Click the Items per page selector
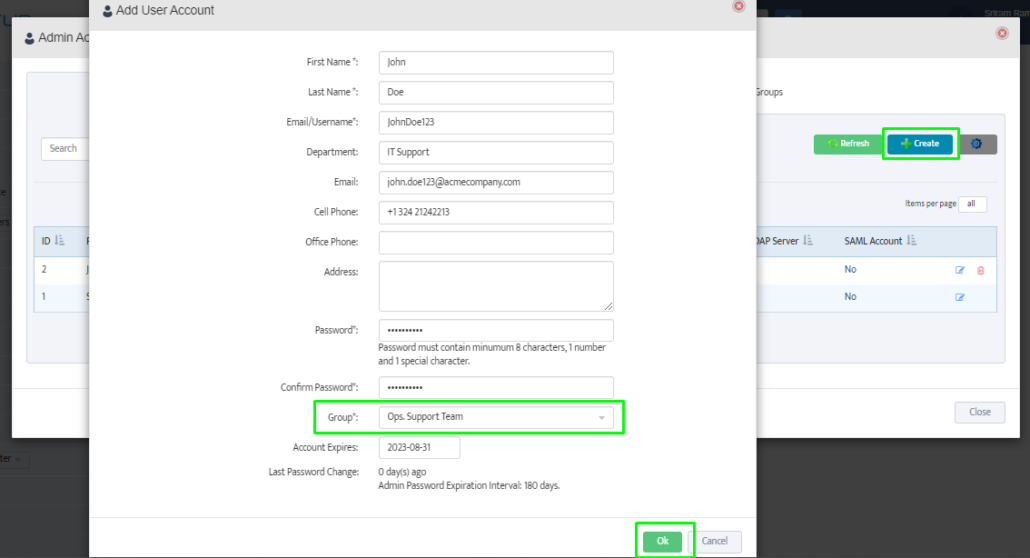 point(972,204)
